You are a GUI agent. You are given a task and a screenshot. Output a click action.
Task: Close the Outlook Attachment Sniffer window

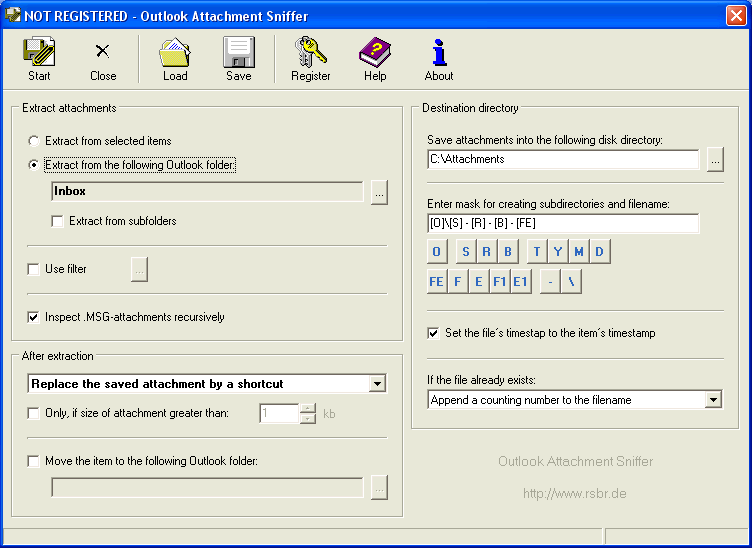coord(736,15)
